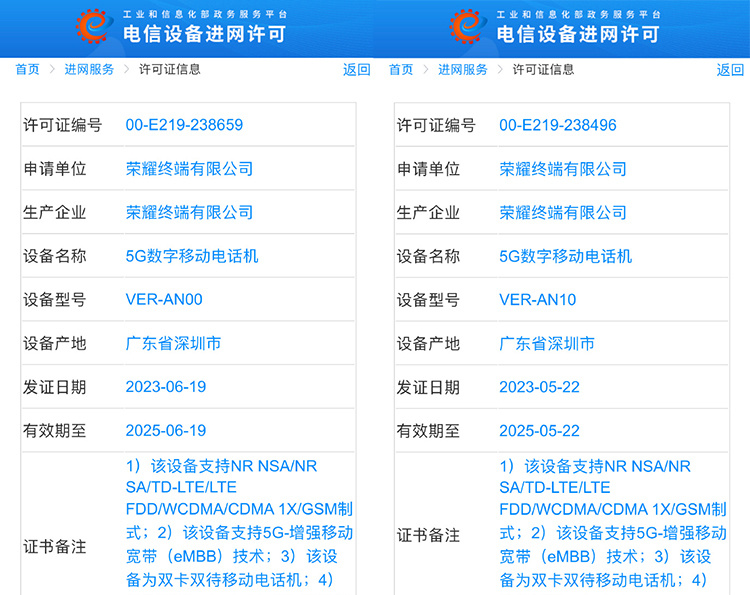Click model value VER-AN10
Viewport: 750px width, 595px height.
(538, 299)
